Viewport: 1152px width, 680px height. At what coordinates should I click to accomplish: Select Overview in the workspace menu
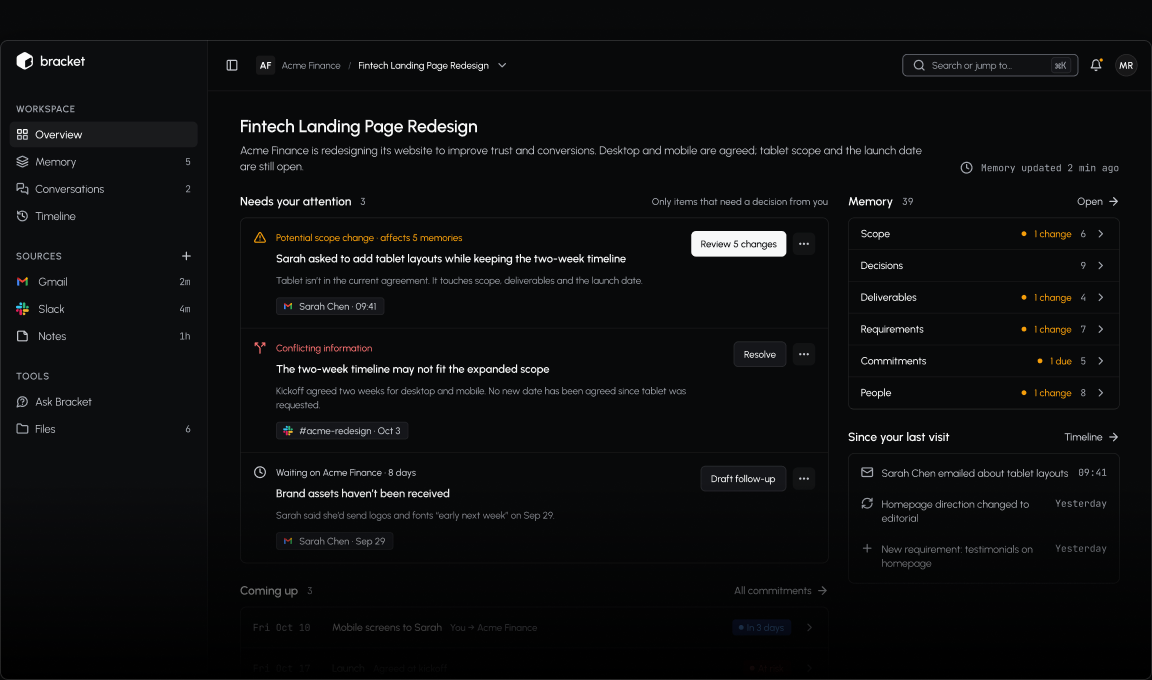(104, 134)
